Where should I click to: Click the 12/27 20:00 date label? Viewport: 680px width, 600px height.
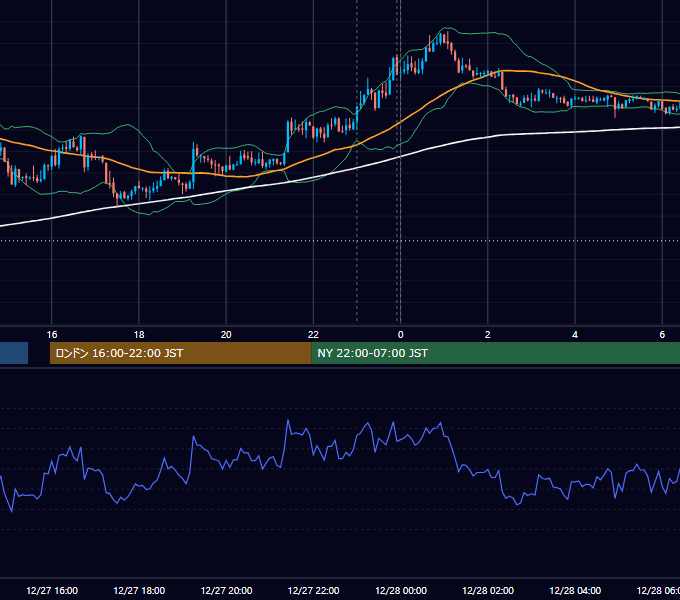226,590
